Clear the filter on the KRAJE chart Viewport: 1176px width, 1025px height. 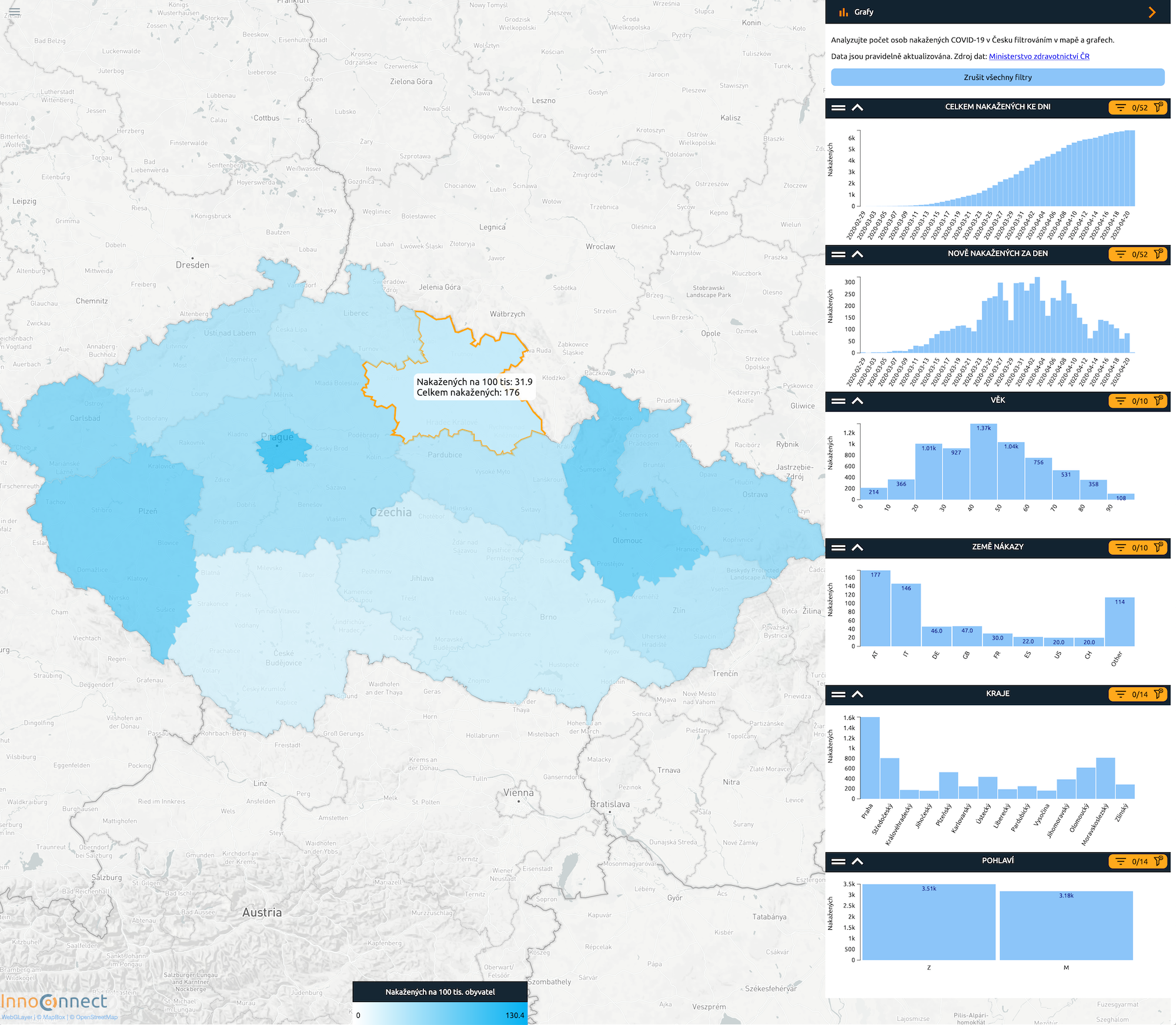[x=1158, y=694]
